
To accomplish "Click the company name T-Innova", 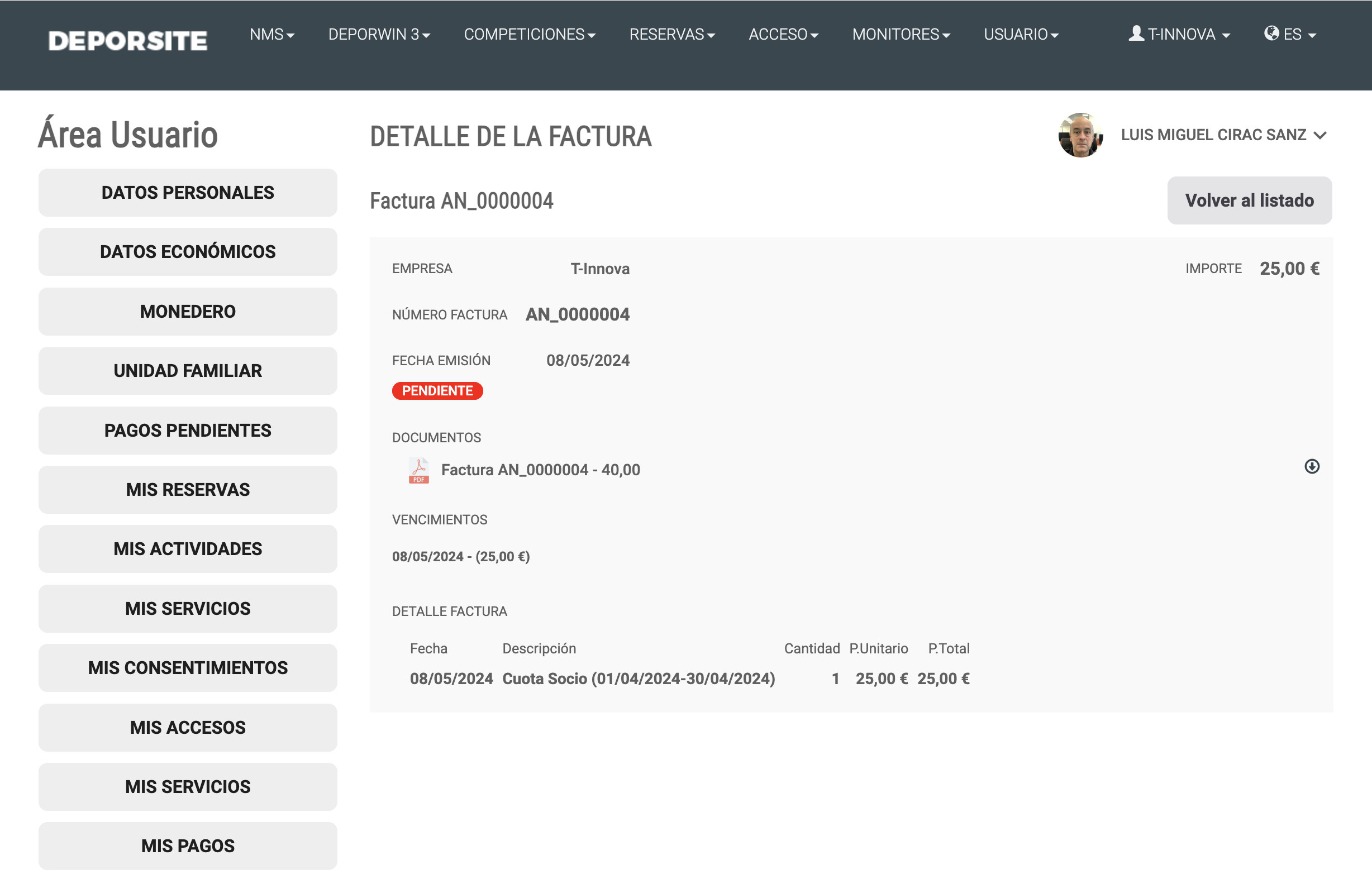I will 600,269.
